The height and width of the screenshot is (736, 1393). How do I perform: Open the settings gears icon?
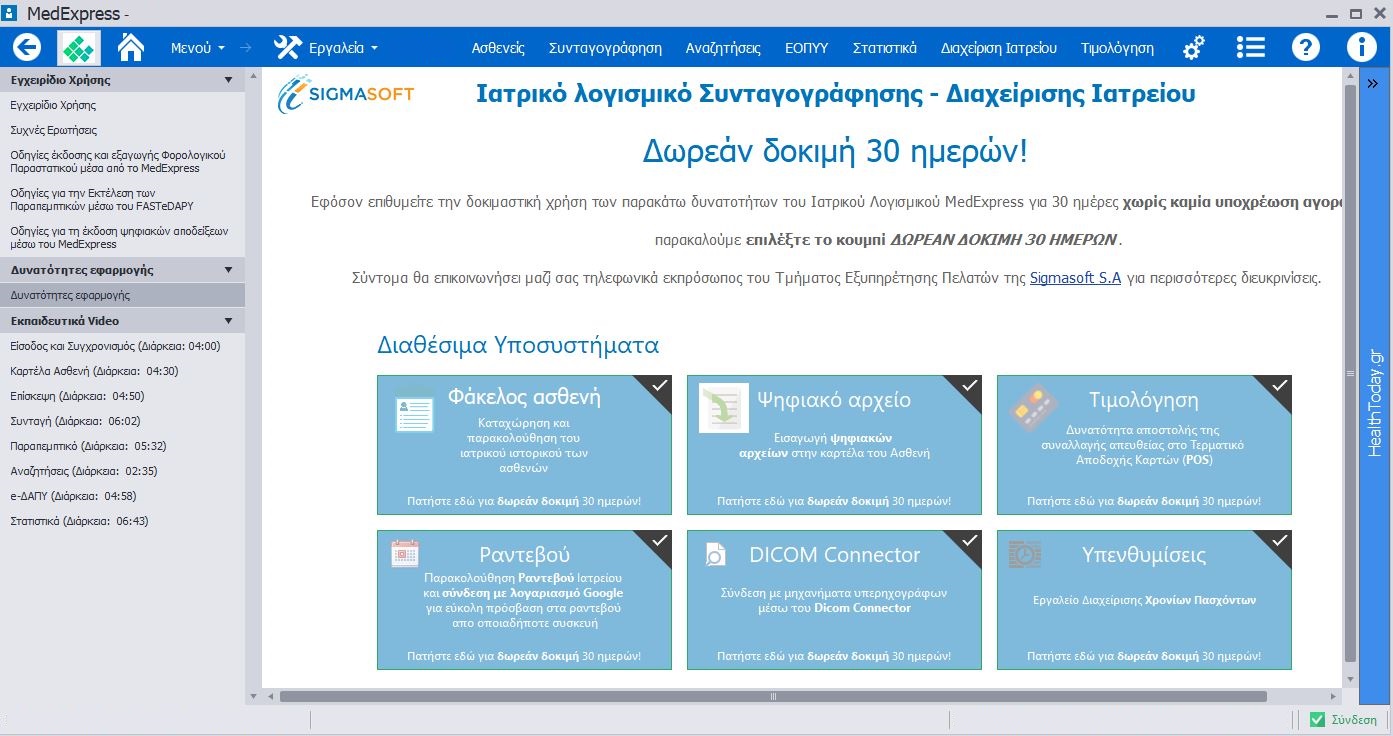coord(1193,48)
